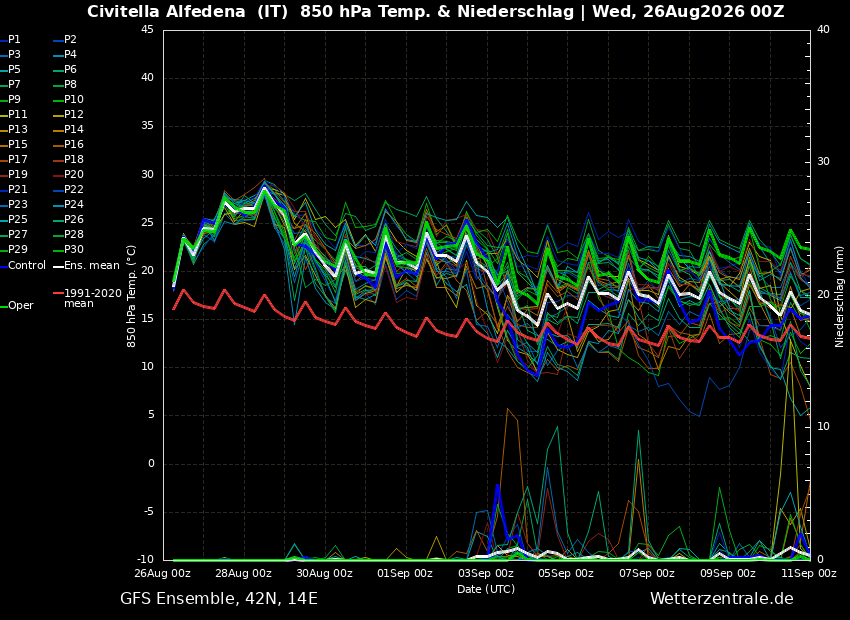Click the P1 legend entry

point(10,40)
